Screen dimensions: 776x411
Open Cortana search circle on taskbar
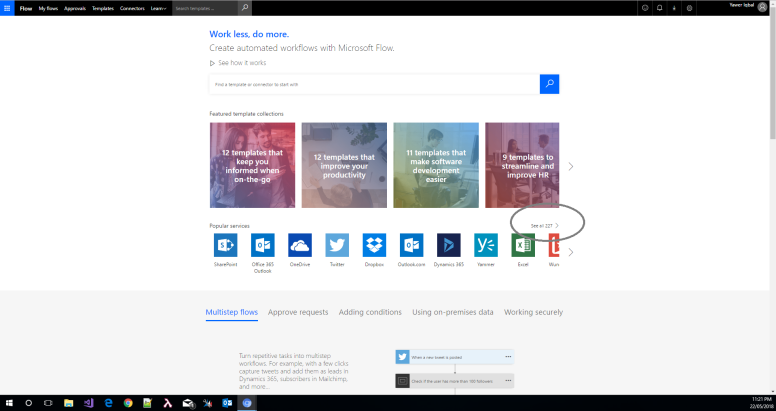29,403
